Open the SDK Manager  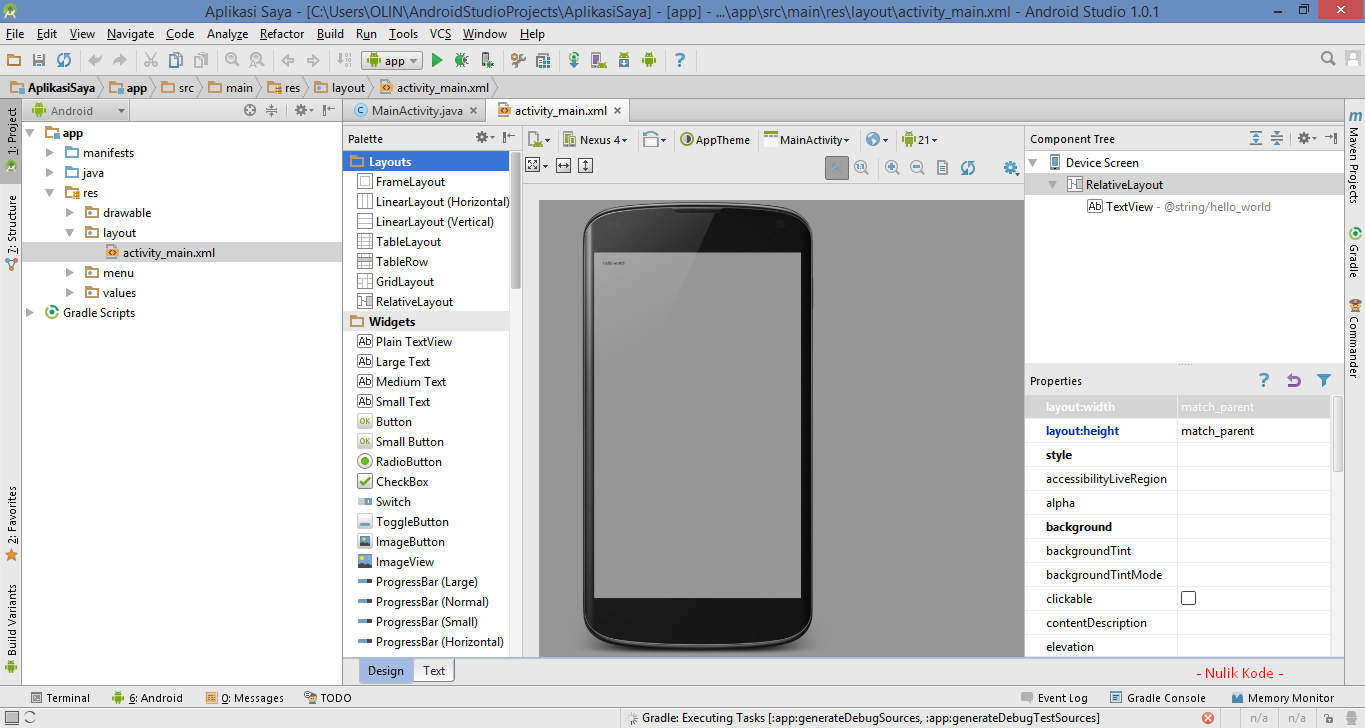[625, 60]
